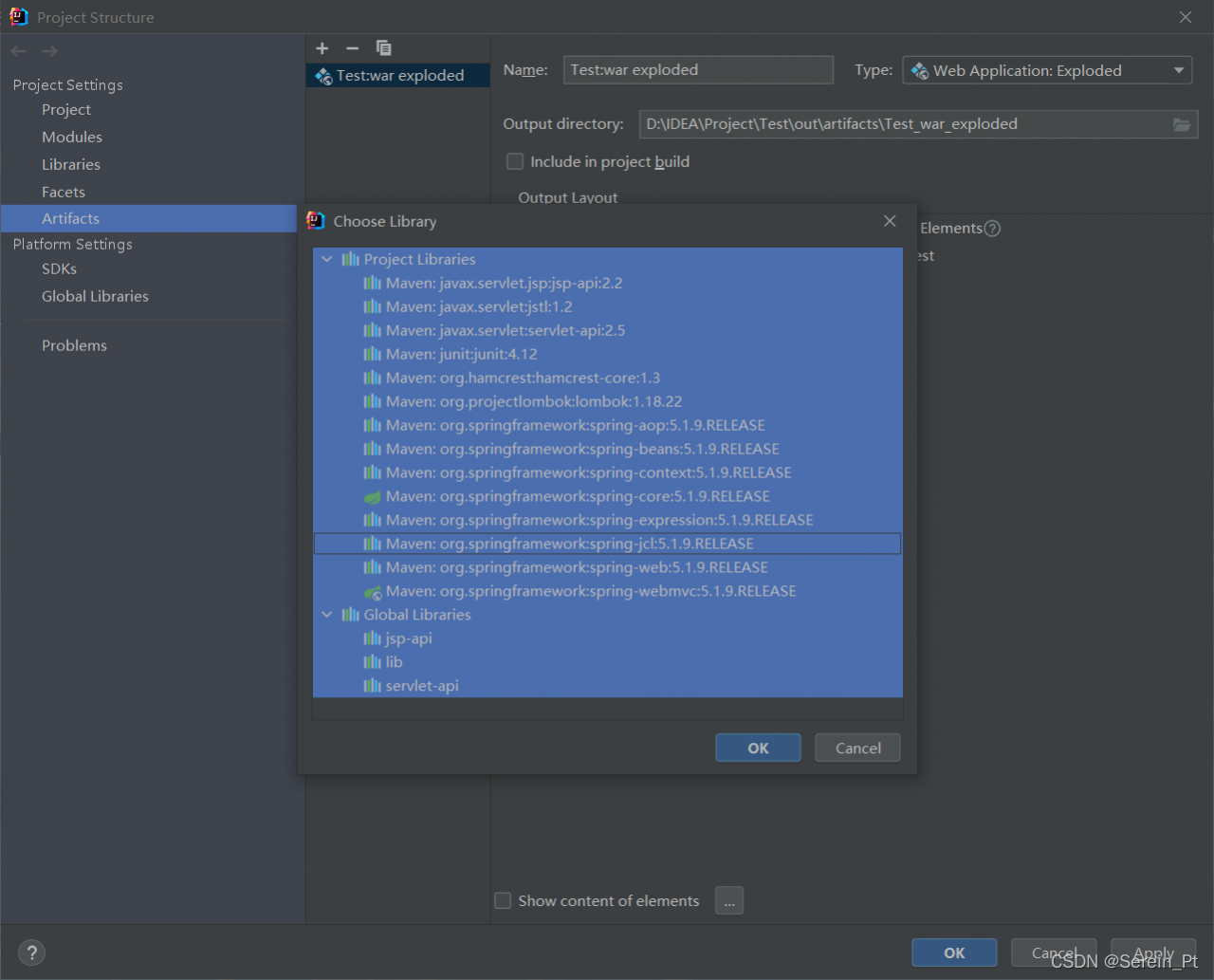This screenshot has width=1214, height=980.
Task: Click the forward navigation arrow
Action: 49,51
